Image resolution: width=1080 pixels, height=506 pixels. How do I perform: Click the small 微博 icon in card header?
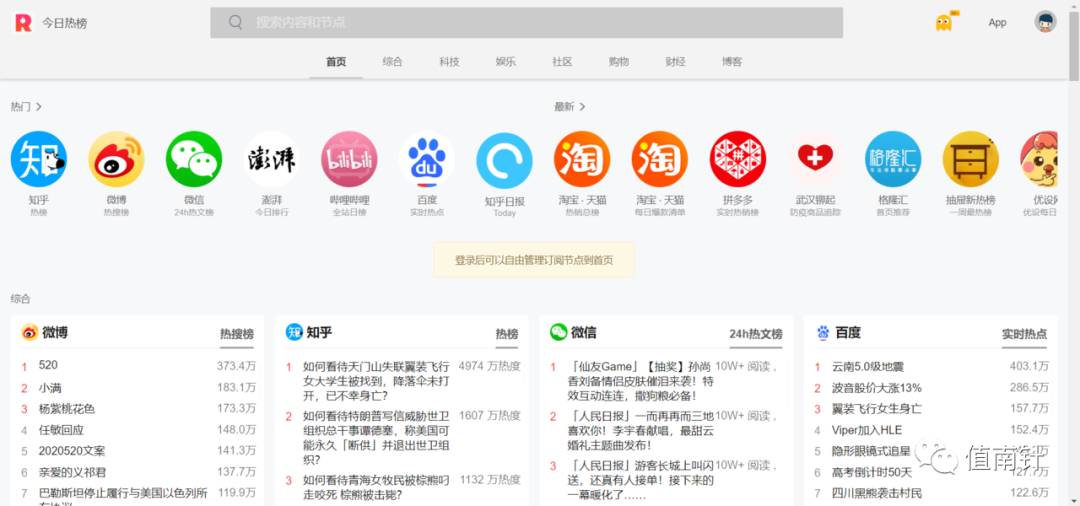[x=30, y=333]
